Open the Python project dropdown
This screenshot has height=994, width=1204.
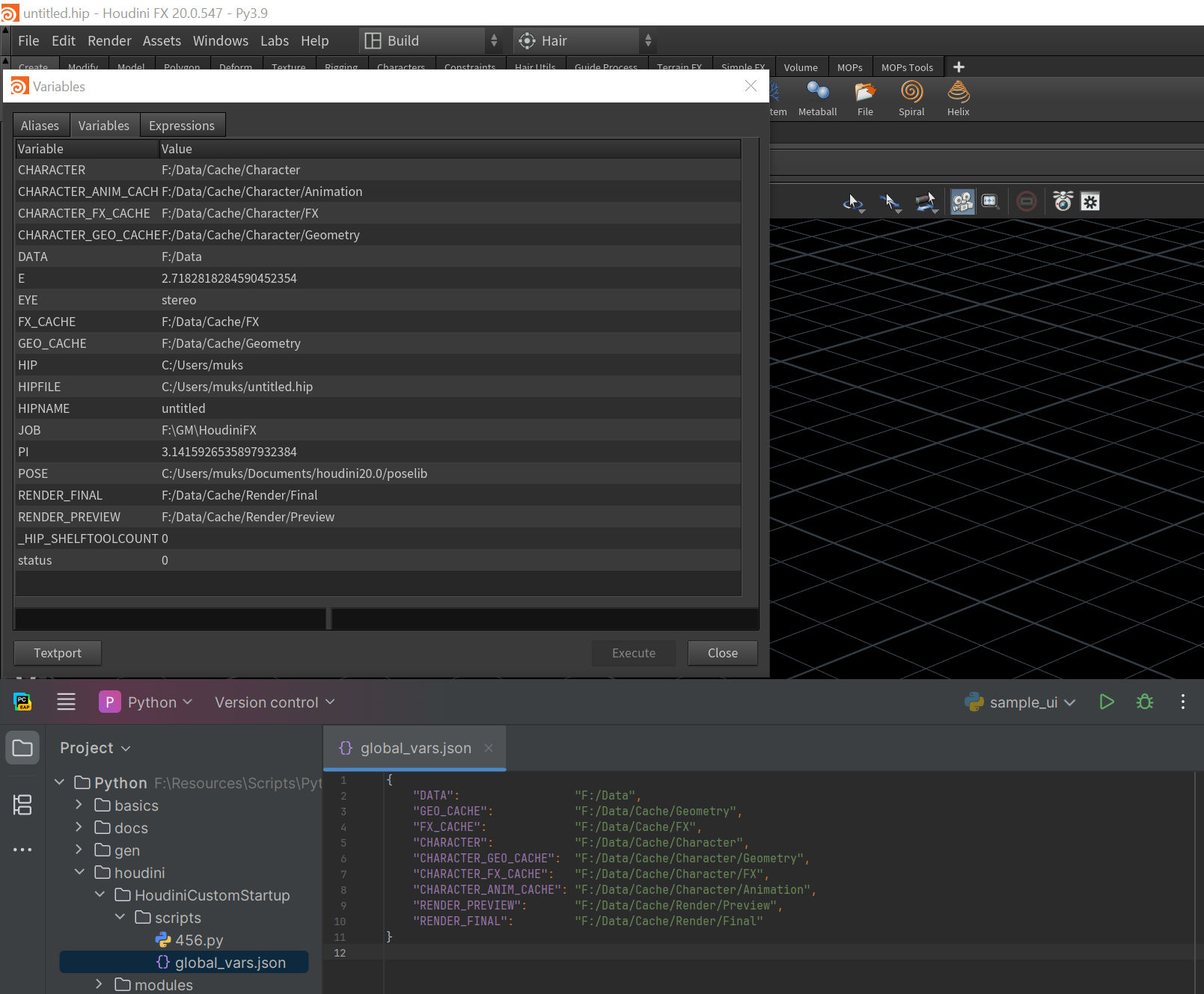147,702
